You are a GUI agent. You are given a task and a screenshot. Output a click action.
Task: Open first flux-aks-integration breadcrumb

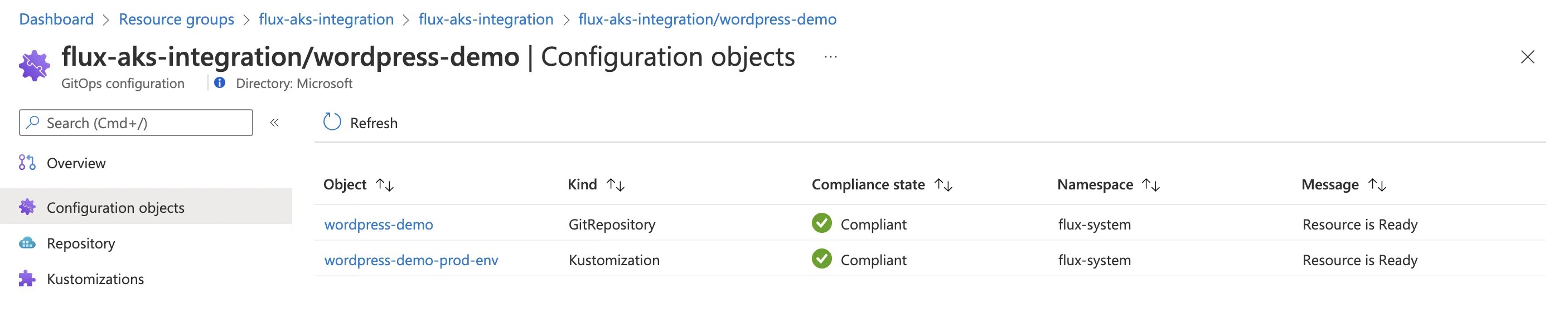pyautogui.click(x=326, y=19)
